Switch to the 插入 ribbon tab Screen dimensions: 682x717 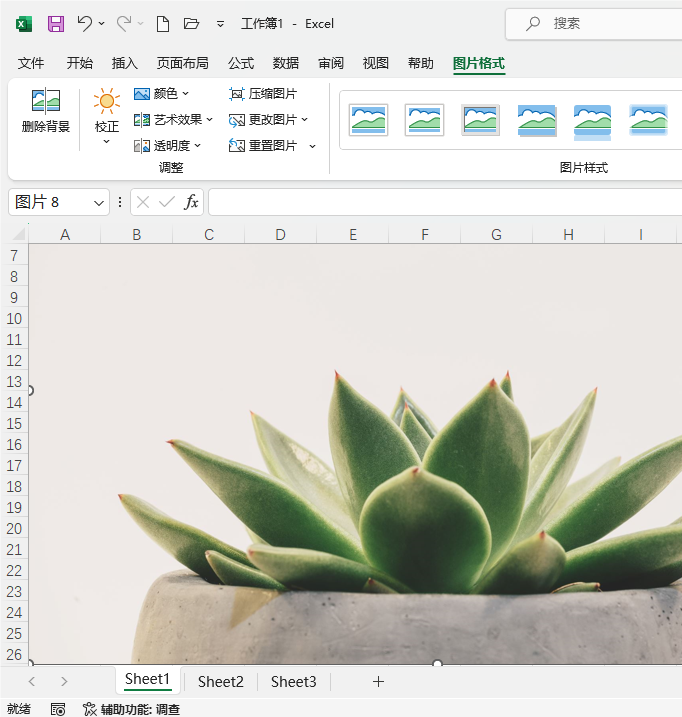coord(125,63)
